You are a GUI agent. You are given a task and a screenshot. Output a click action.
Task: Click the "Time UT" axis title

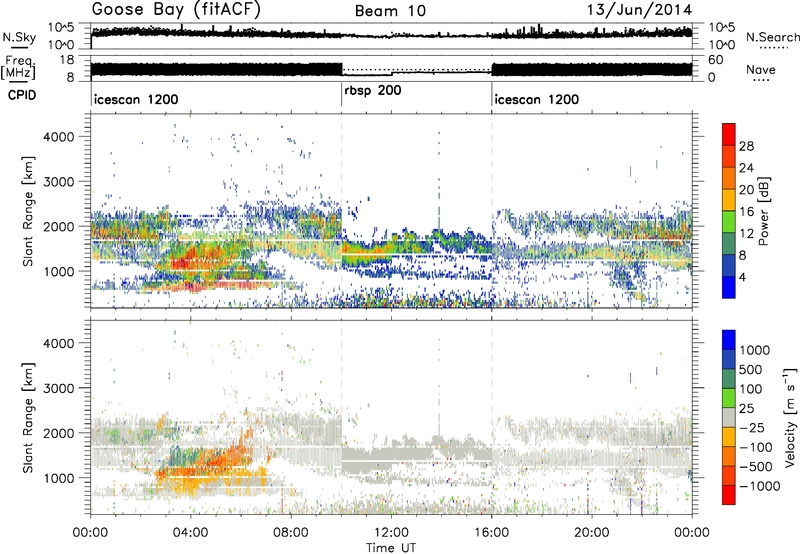(x=391, y=548)
